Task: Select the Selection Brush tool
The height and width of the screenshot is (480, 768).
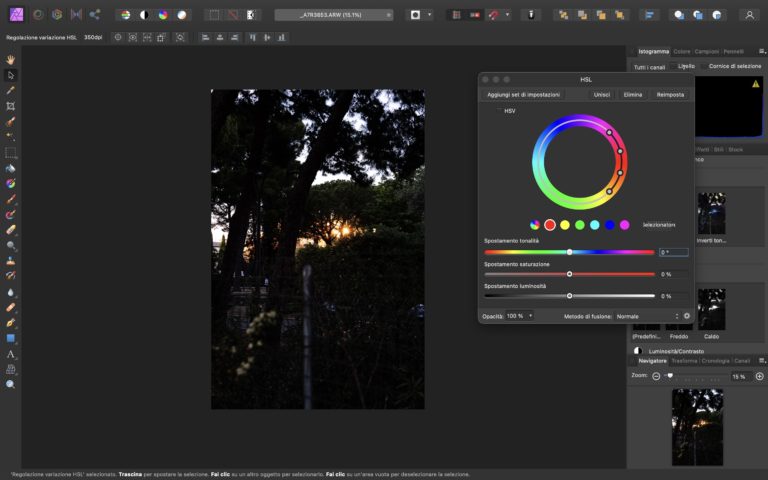Action: (x=10, y=121)
